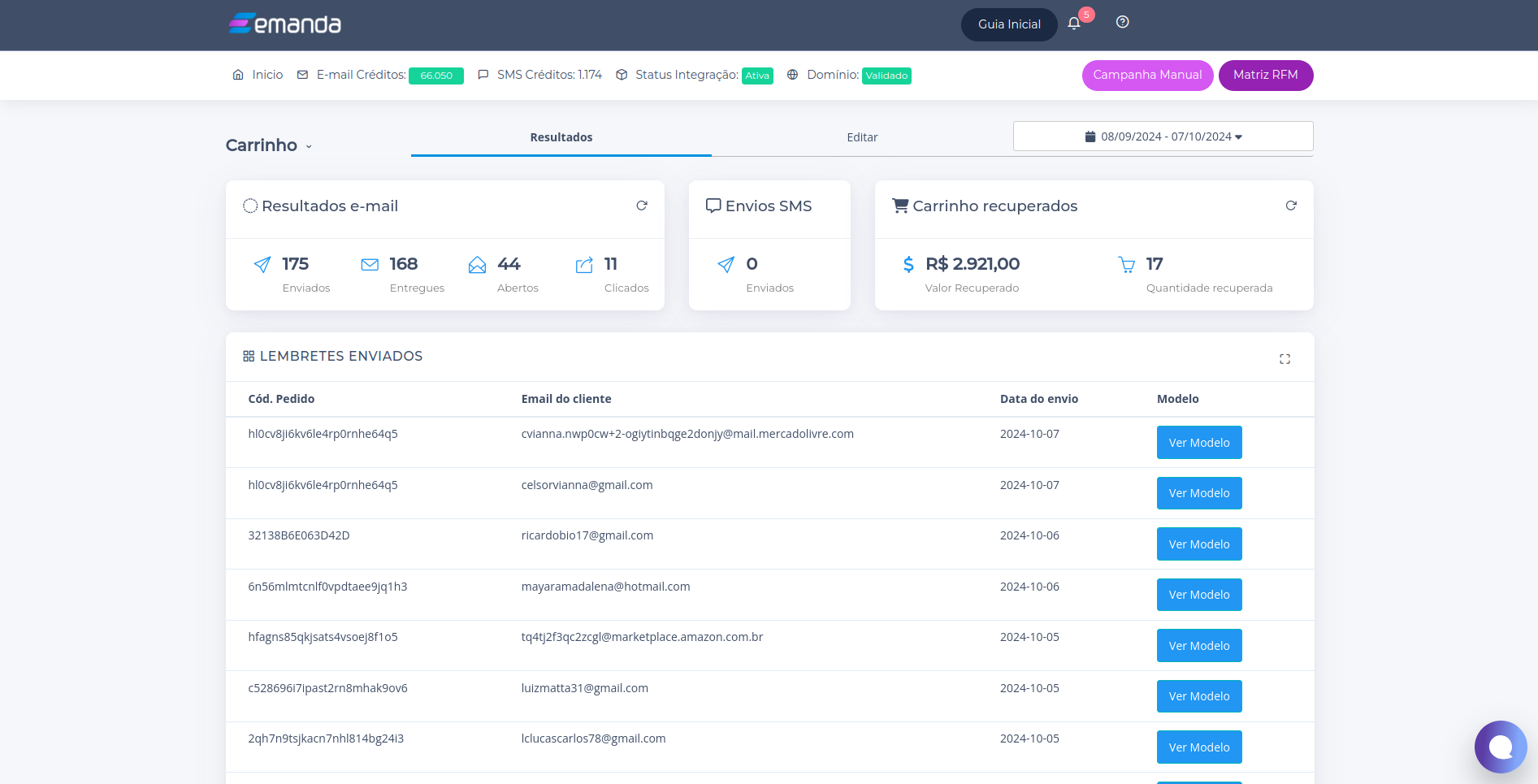Click the Carrinho recuperados cart icon
The height and width of the screenshot is (784, 1538).
click(900, 206)
